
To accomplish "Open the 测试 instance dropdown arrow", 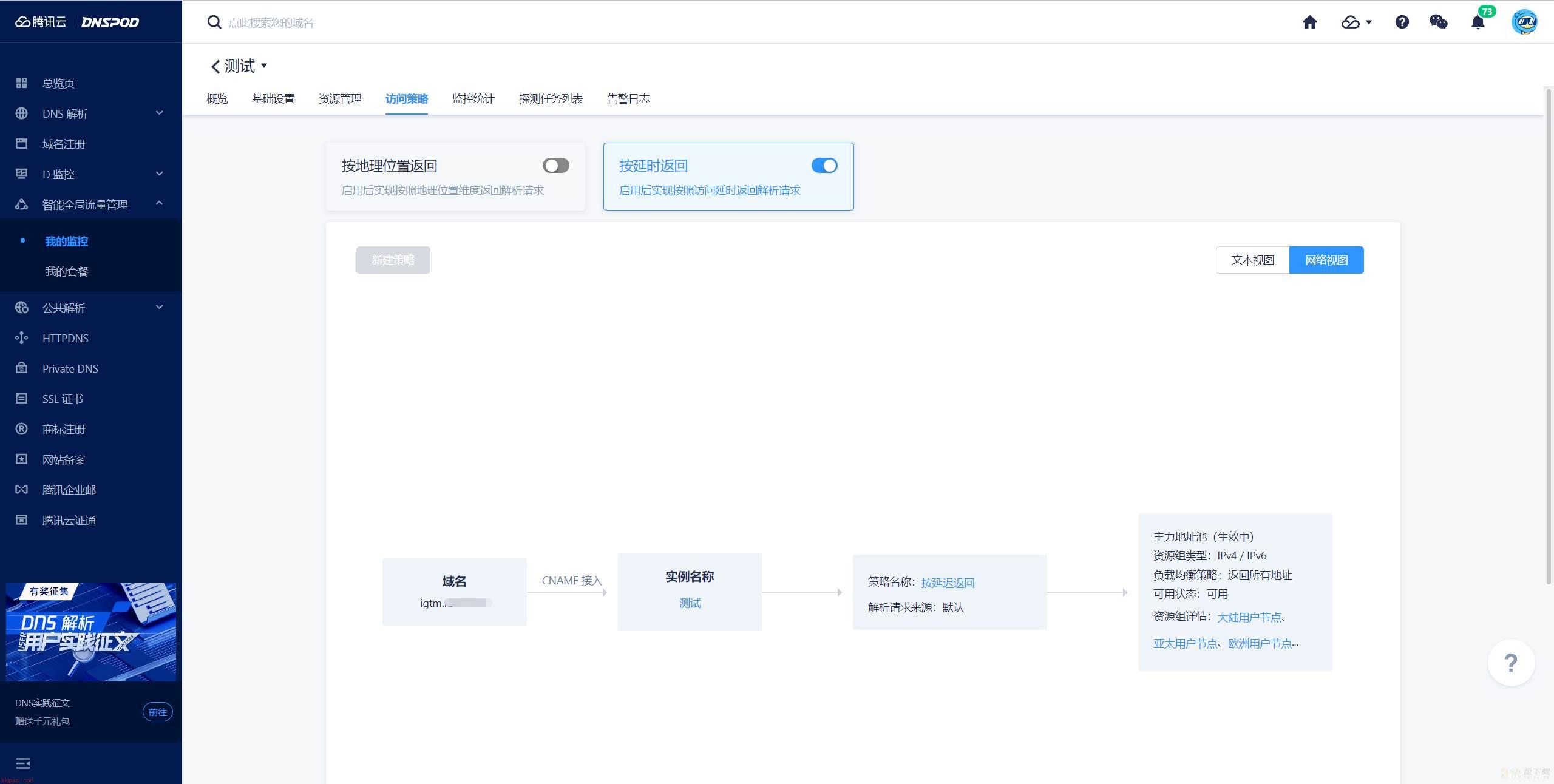I will pos(264,66).
